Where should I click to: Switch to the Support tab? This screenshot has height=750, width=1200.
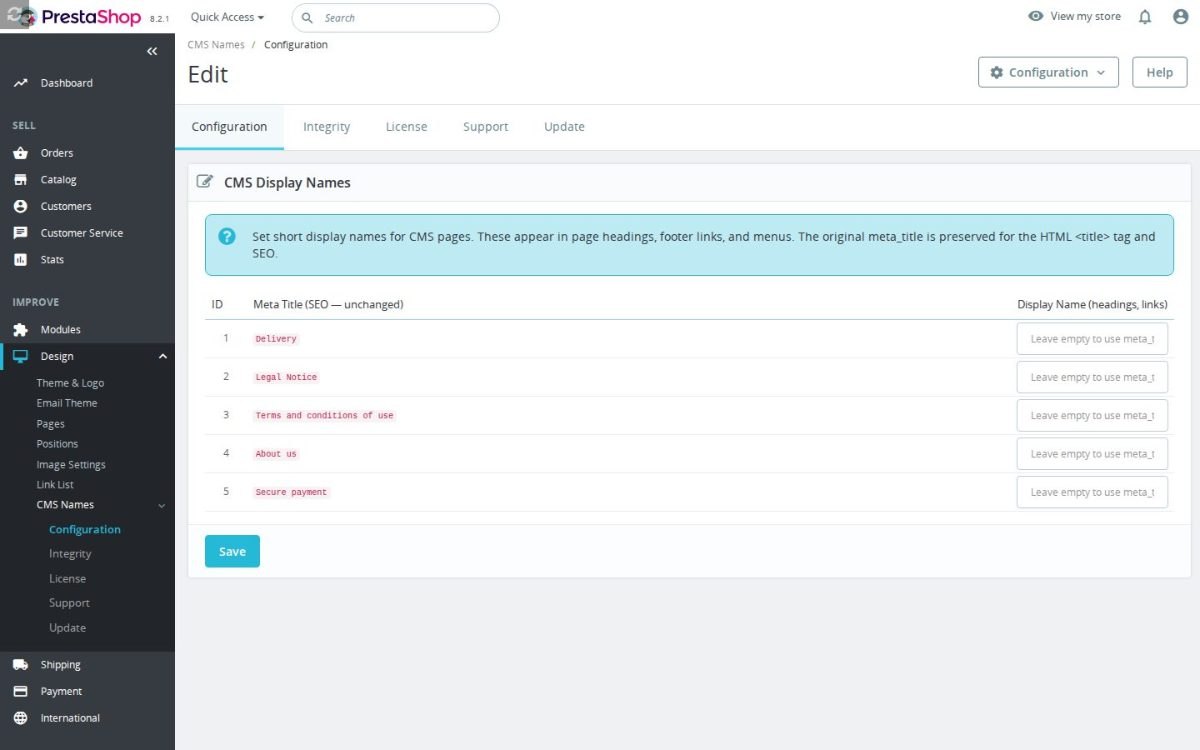[485, 127]
